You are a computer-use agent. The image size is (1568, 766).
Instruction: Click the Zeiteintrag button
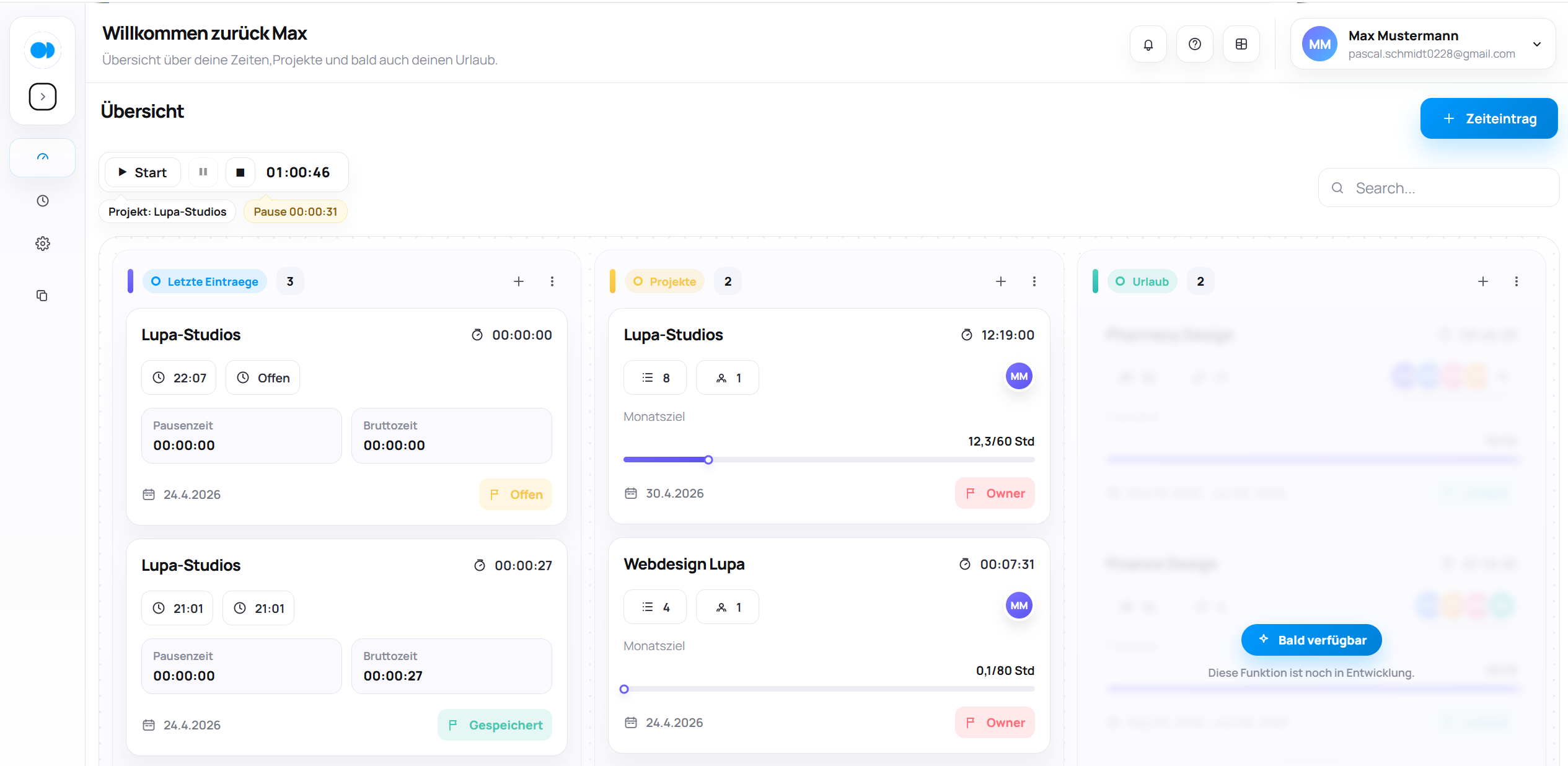coord(1489,118)
